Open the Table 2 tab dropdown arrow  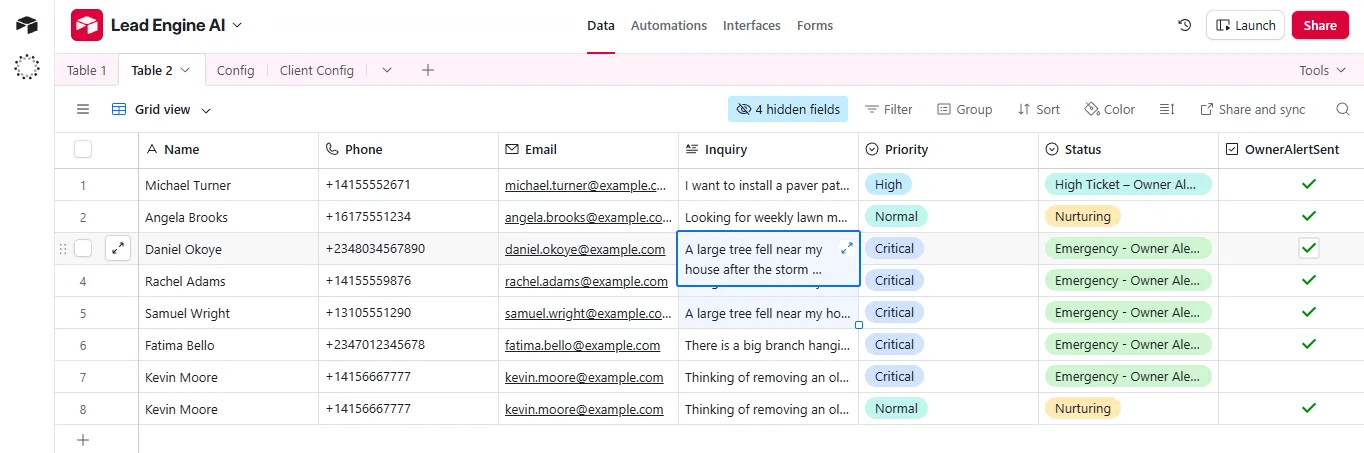point(185,70)
